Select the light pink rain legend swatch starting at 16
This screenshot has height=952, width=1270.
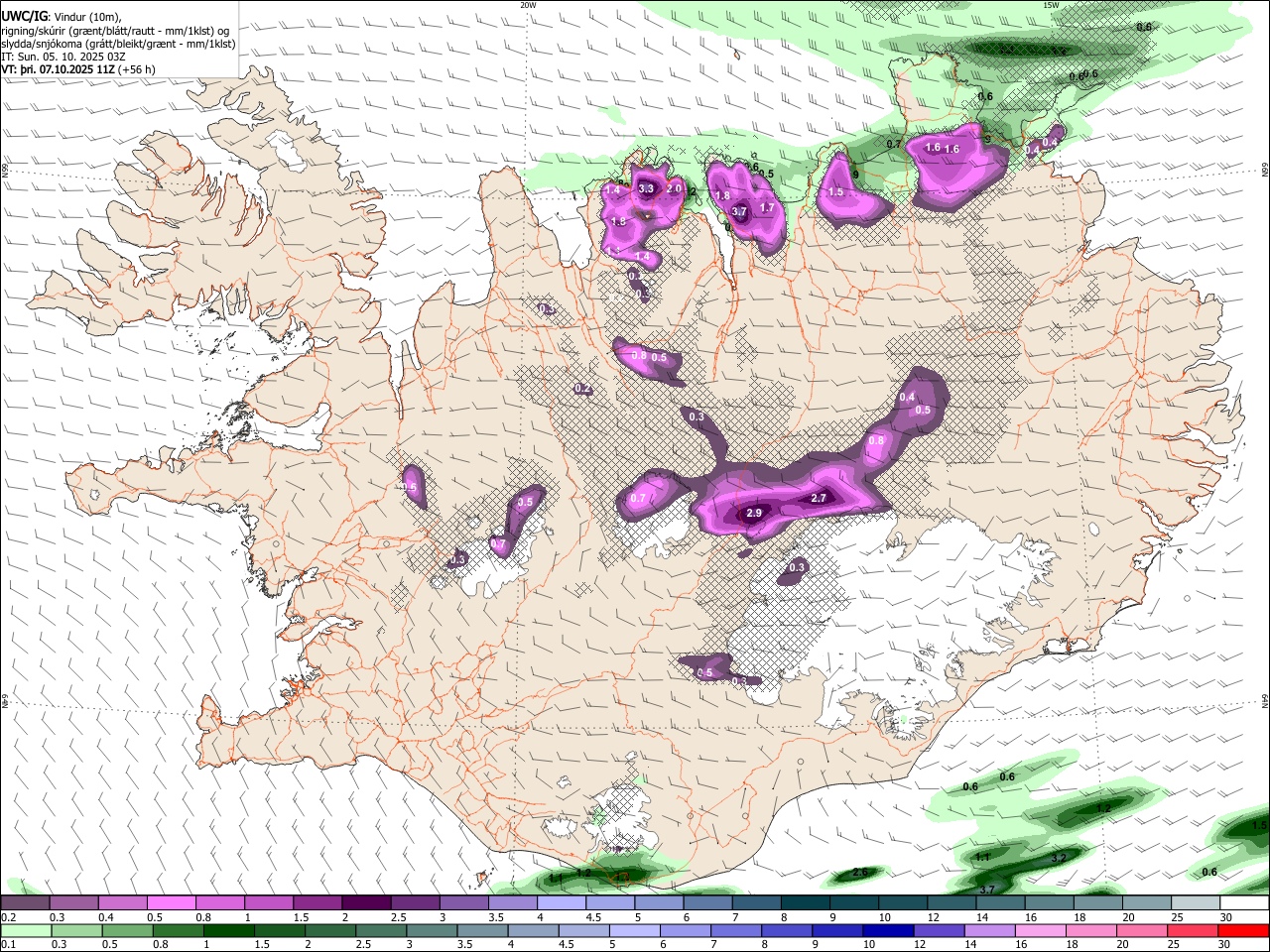click(x=1038, y=931)
